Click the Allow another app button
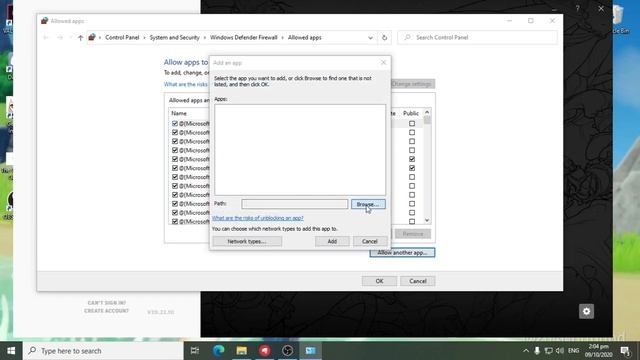The image size is (640, 360). pyautogui.click(x=402, y=253)
